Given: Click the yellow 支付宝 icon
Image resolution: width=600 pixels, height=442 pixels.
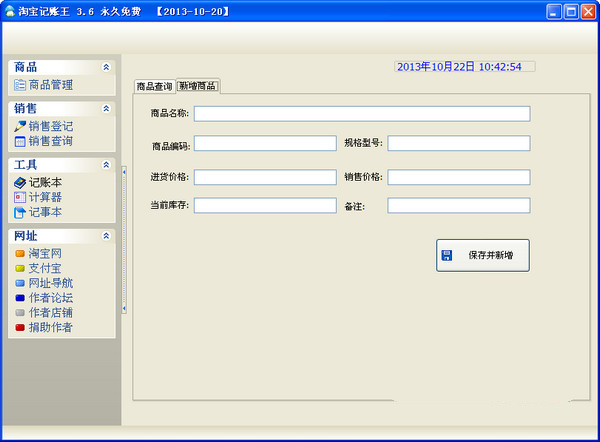Looking at the screenshot, I should tap(20, 268).
